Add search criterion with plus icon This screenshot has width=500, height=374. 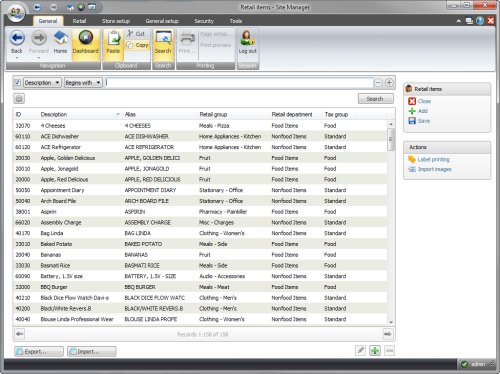[389, 83]
